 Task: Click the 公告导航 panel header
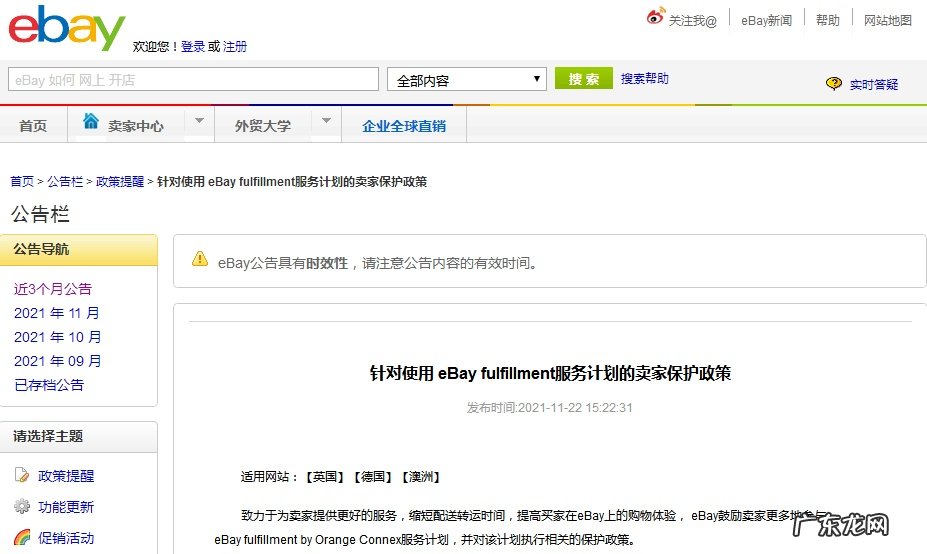click(79, 250)
